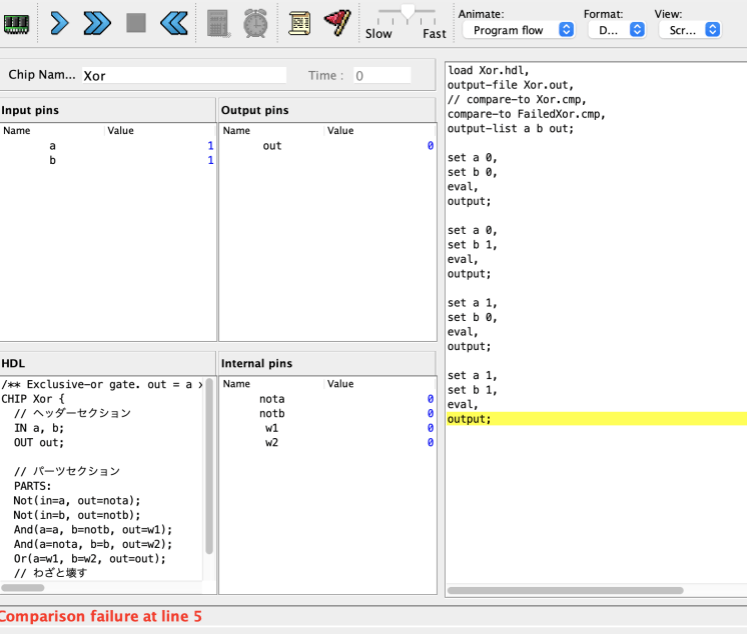747x634 pixels.
Task: Open the Format dropdown
Action: (615, 30)
